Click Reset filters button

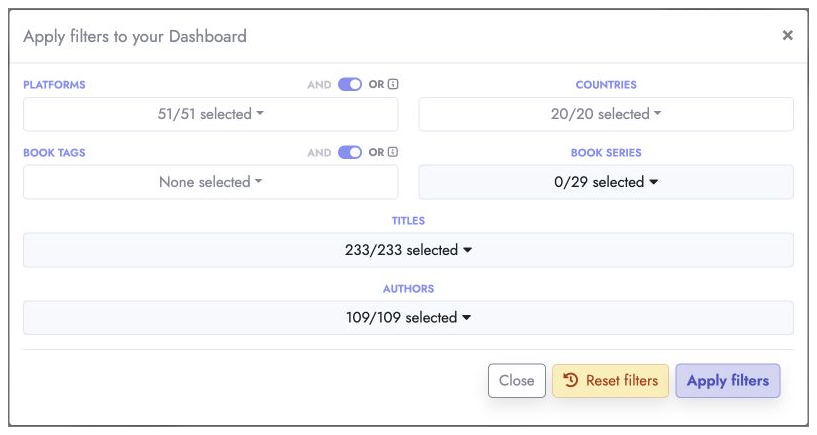tap(610, 381)
